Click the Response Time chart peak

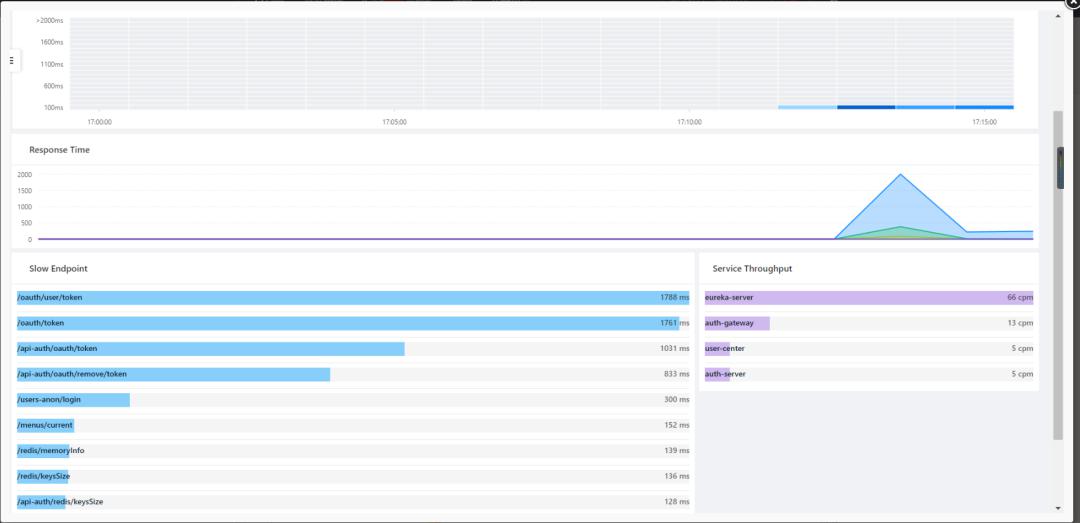[x=901, y=175]
